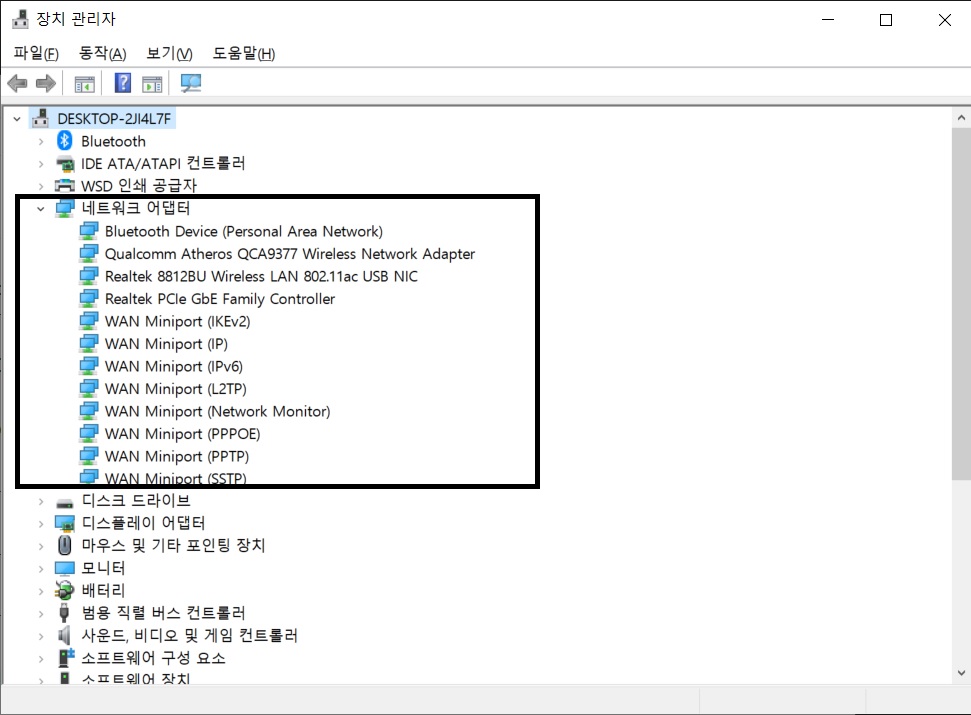Click the WAN Miniport (IKEv2) icon
971x715 pixels.
(x=89, y=321)
